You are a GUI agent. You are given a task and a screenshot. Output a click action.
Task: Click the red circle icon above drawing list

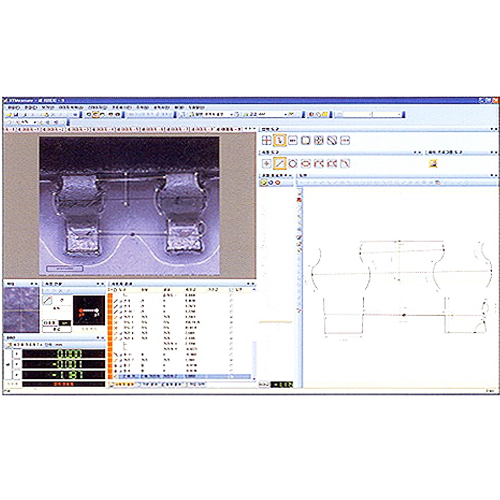(277, 183)
